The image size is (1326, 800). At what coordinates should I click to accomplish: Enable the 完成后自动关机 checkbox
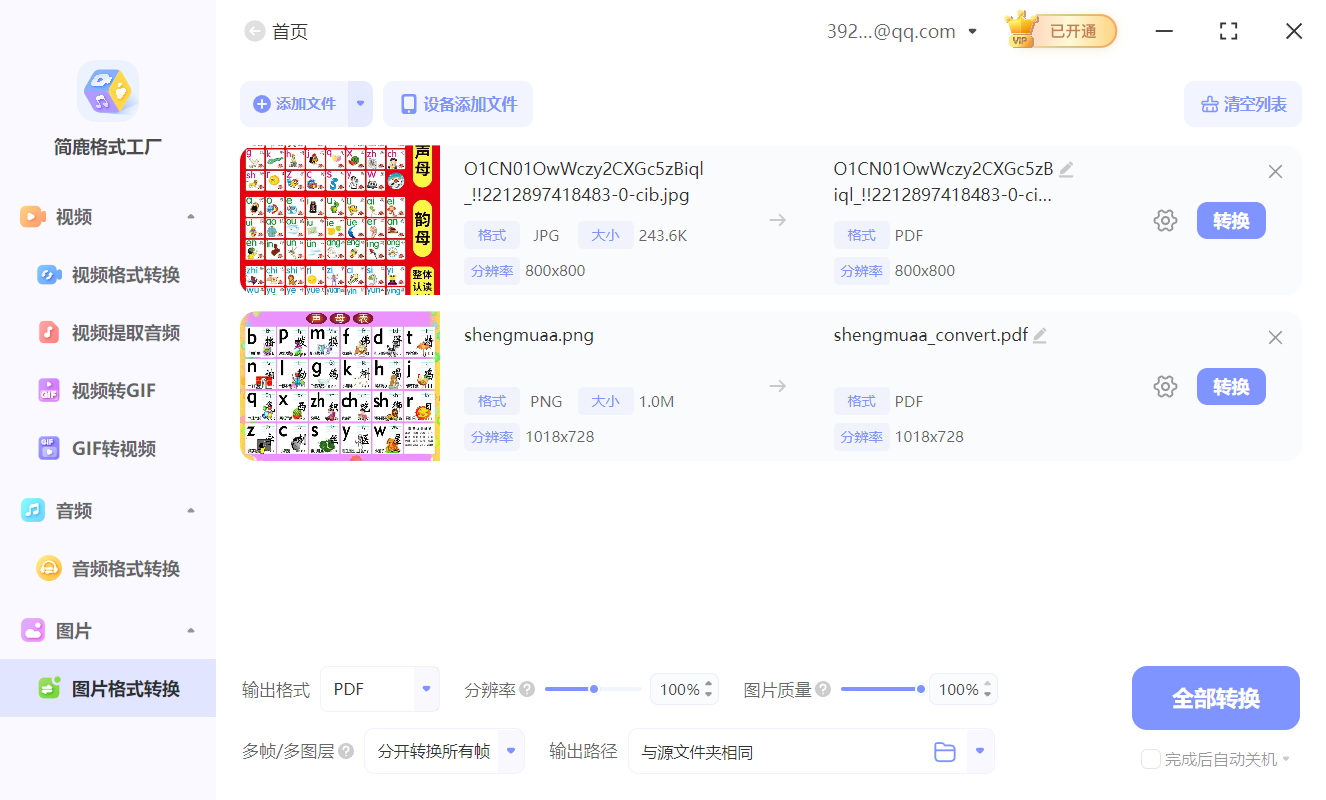point(1150,759)
